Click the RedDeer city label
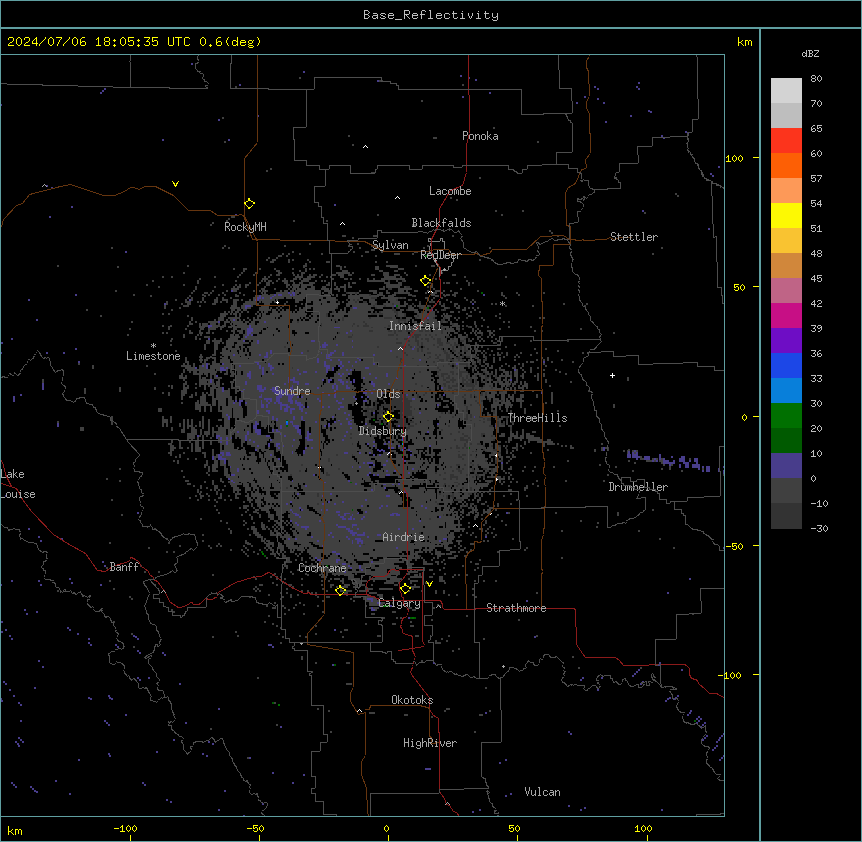The height and width of the screenshot is (842, 862). pyautogui.click(x=440, y=255)
